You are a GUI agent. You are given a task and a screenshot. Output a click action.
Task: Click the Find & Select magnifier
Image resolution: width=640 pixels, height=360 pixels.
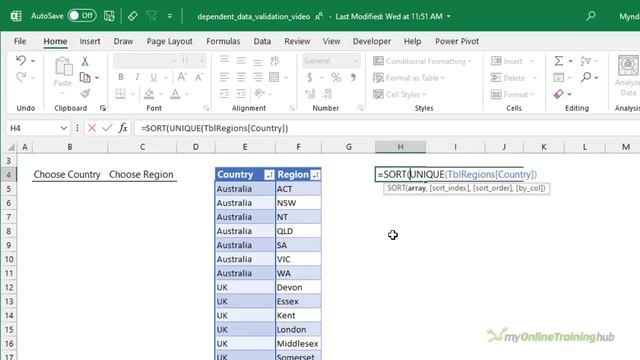586,77
